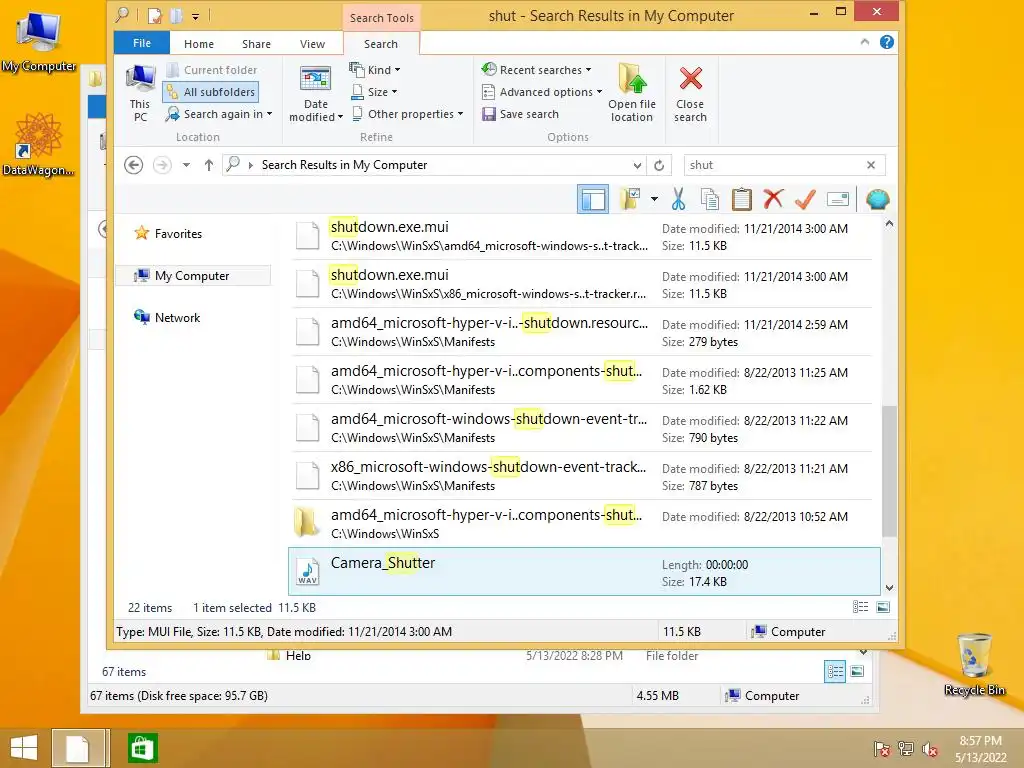
Task: Select Current folder search scope
Action: [212, 70]
